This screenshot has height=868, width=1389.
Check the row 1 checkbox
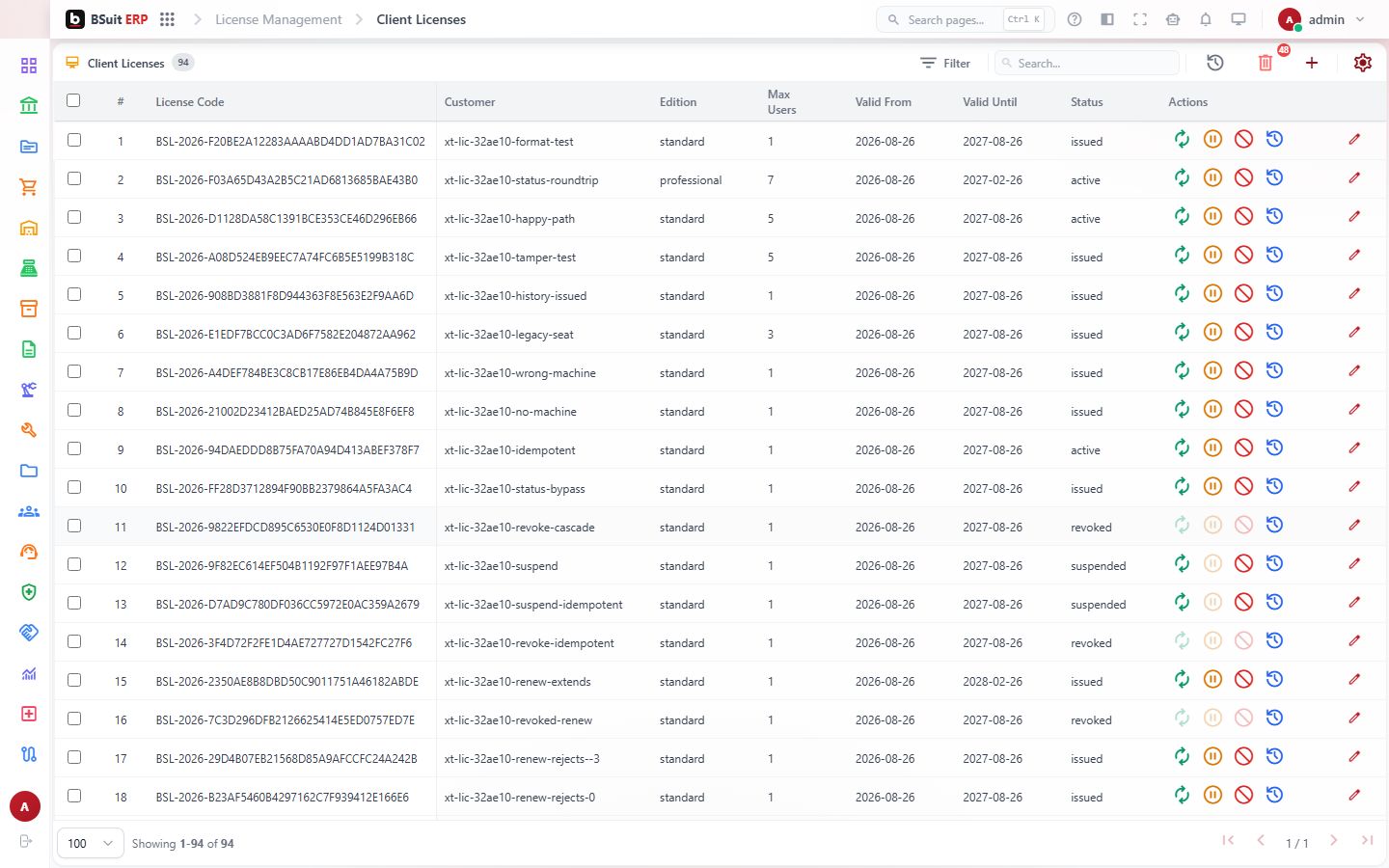click(74, 140)
